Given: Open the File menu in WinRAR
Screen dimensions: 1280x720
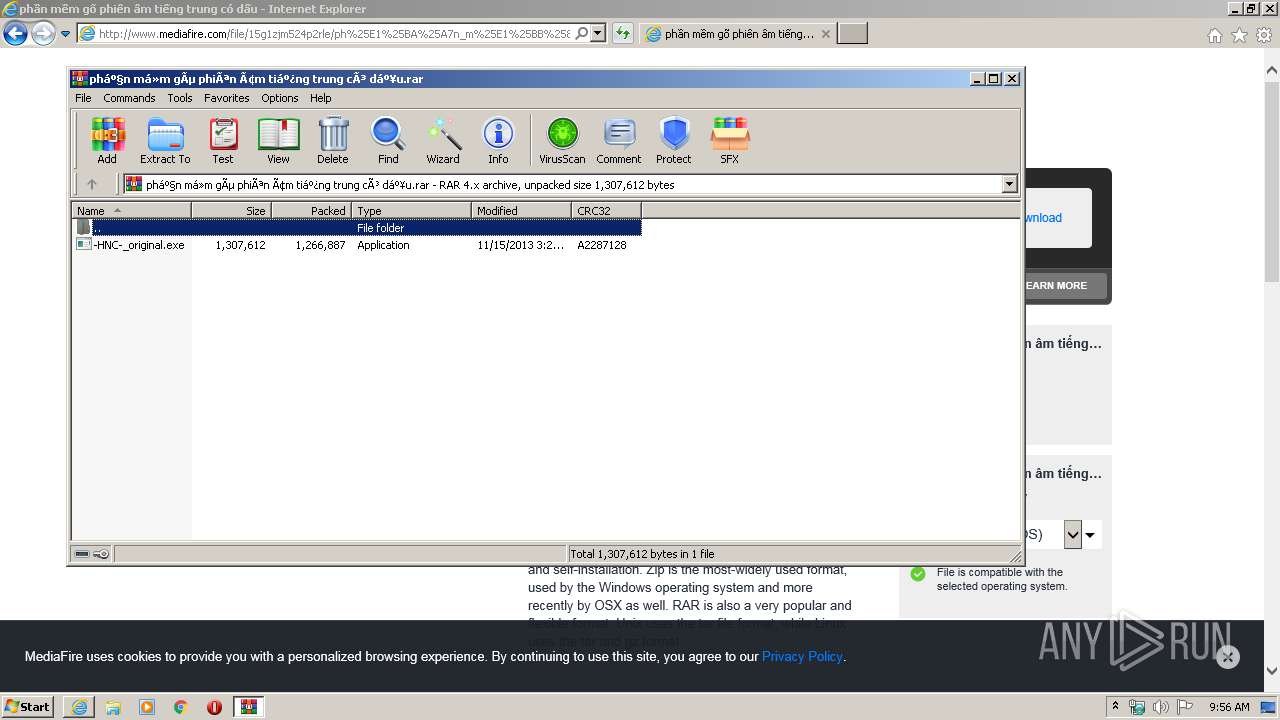Looking at the screenshot, I should click(83, 98).
